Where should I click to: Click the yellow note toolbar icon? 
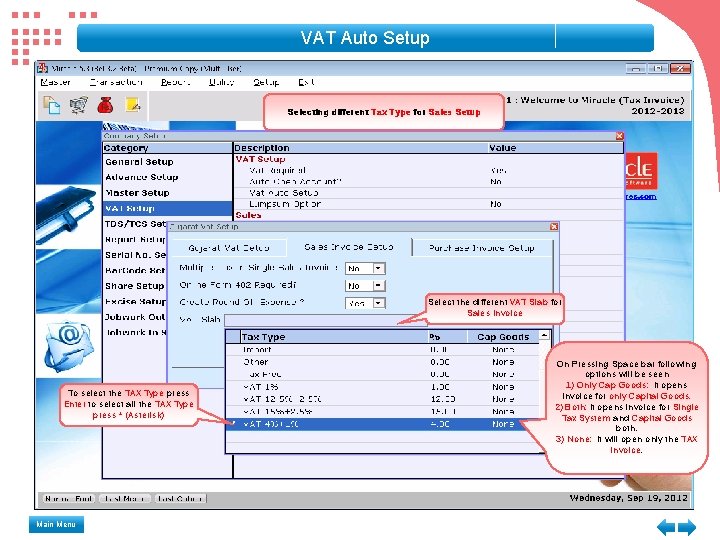[132, 105]
